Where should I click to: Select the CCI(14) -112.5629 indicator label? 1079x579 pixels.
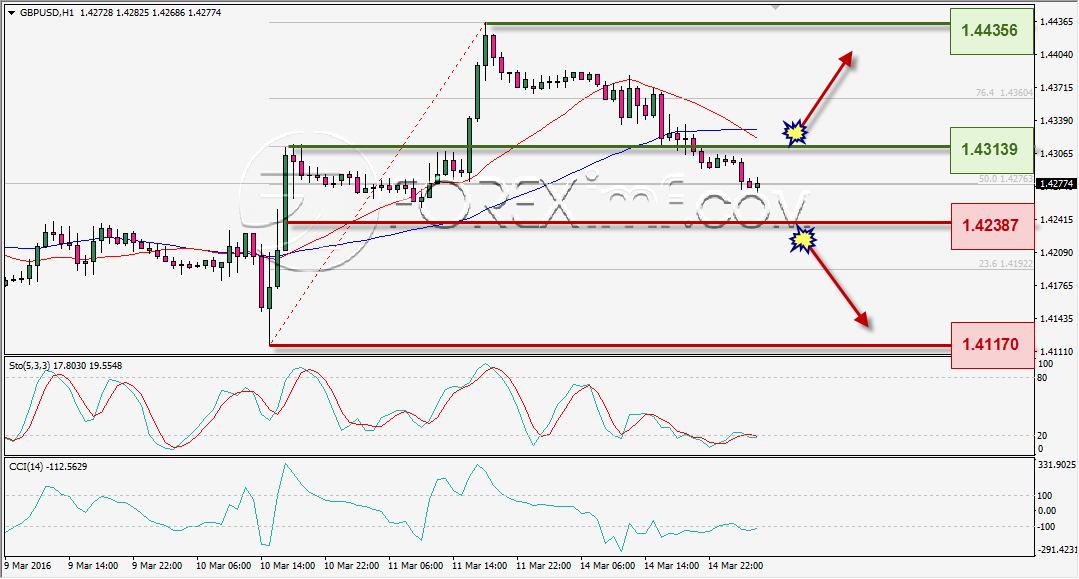(x=48, y=467)
